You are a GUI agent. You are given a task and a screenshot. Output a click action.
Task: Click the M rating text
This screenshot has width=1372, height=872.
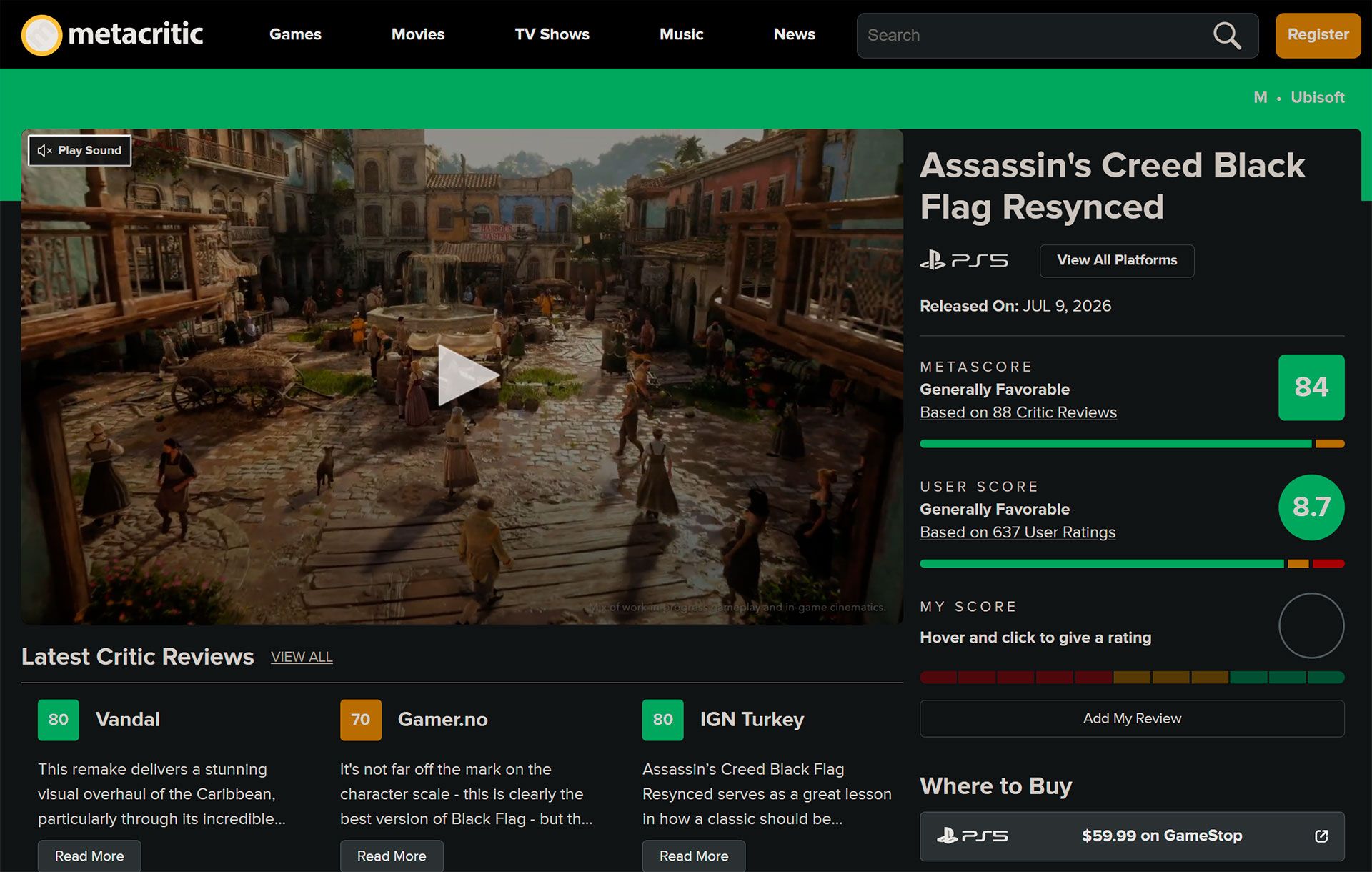pos(1261,97)
